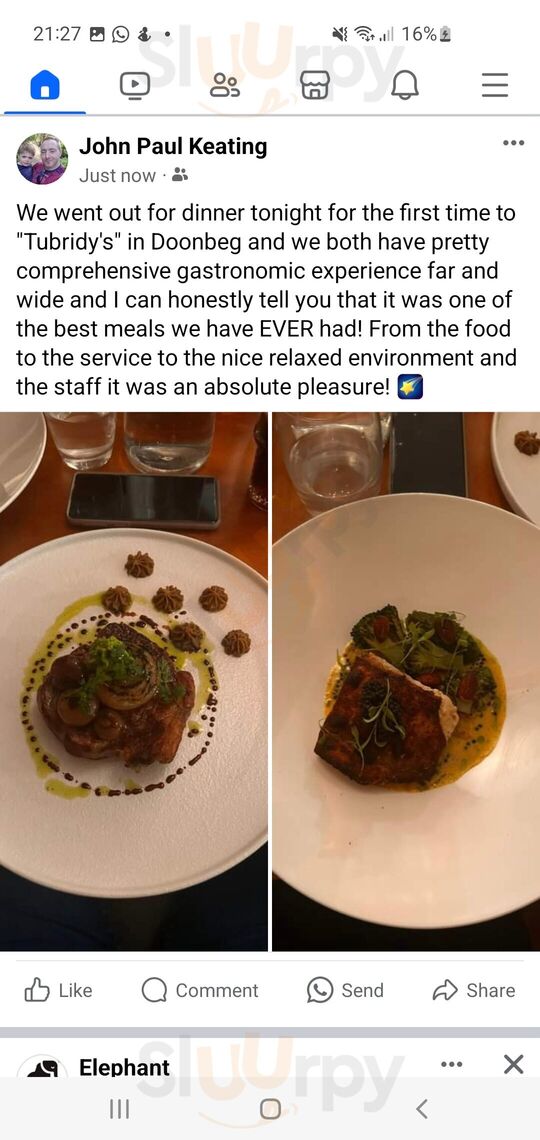Image resolution: width=540 pixels, height=1140 pixels.
Task: Open the Marketplace storefront icon
Action: point(315,86)
